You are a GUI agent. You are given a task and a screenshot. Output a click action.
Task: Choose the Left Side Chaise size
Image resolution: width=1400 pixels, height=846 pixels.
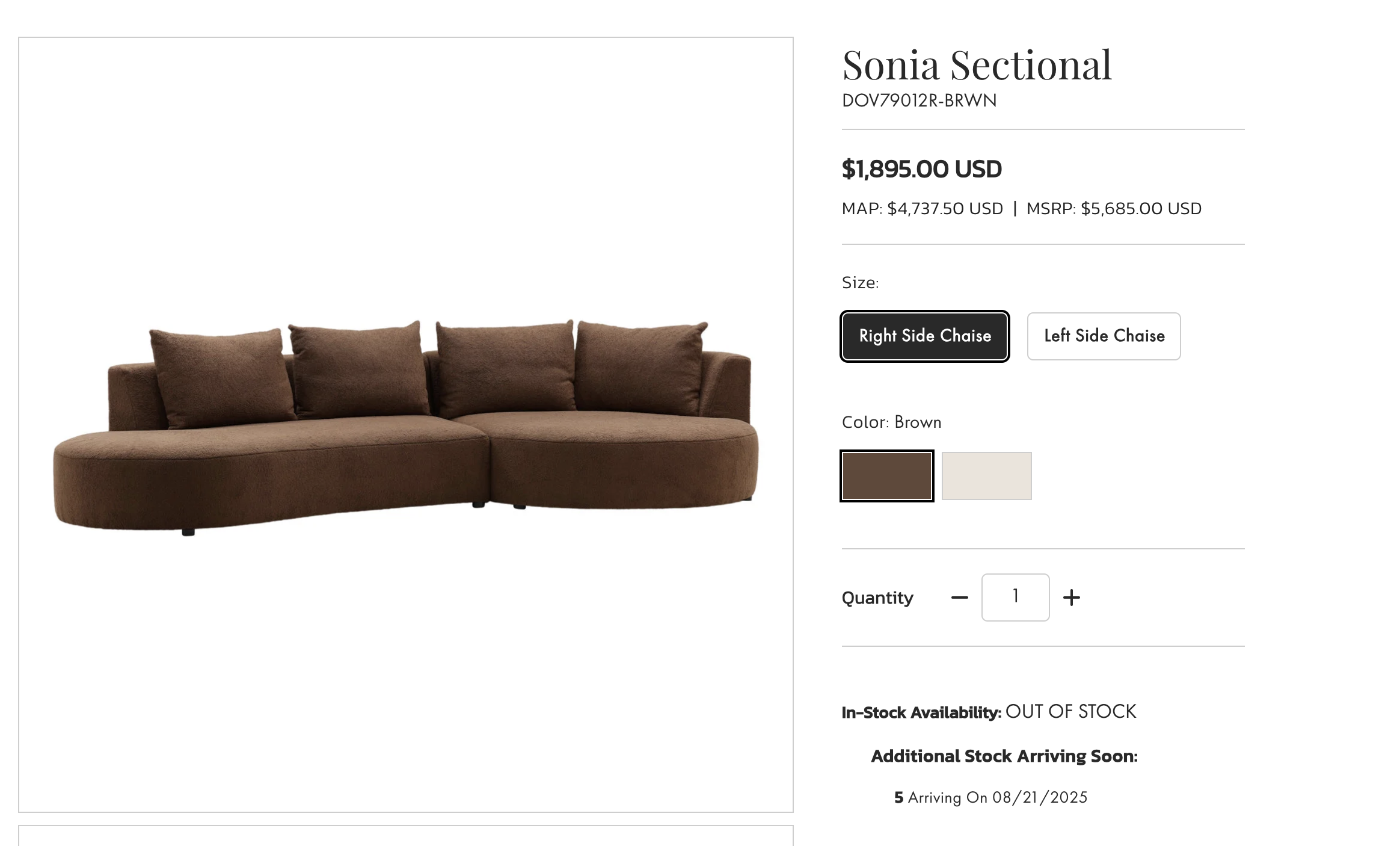[1104, 336]
